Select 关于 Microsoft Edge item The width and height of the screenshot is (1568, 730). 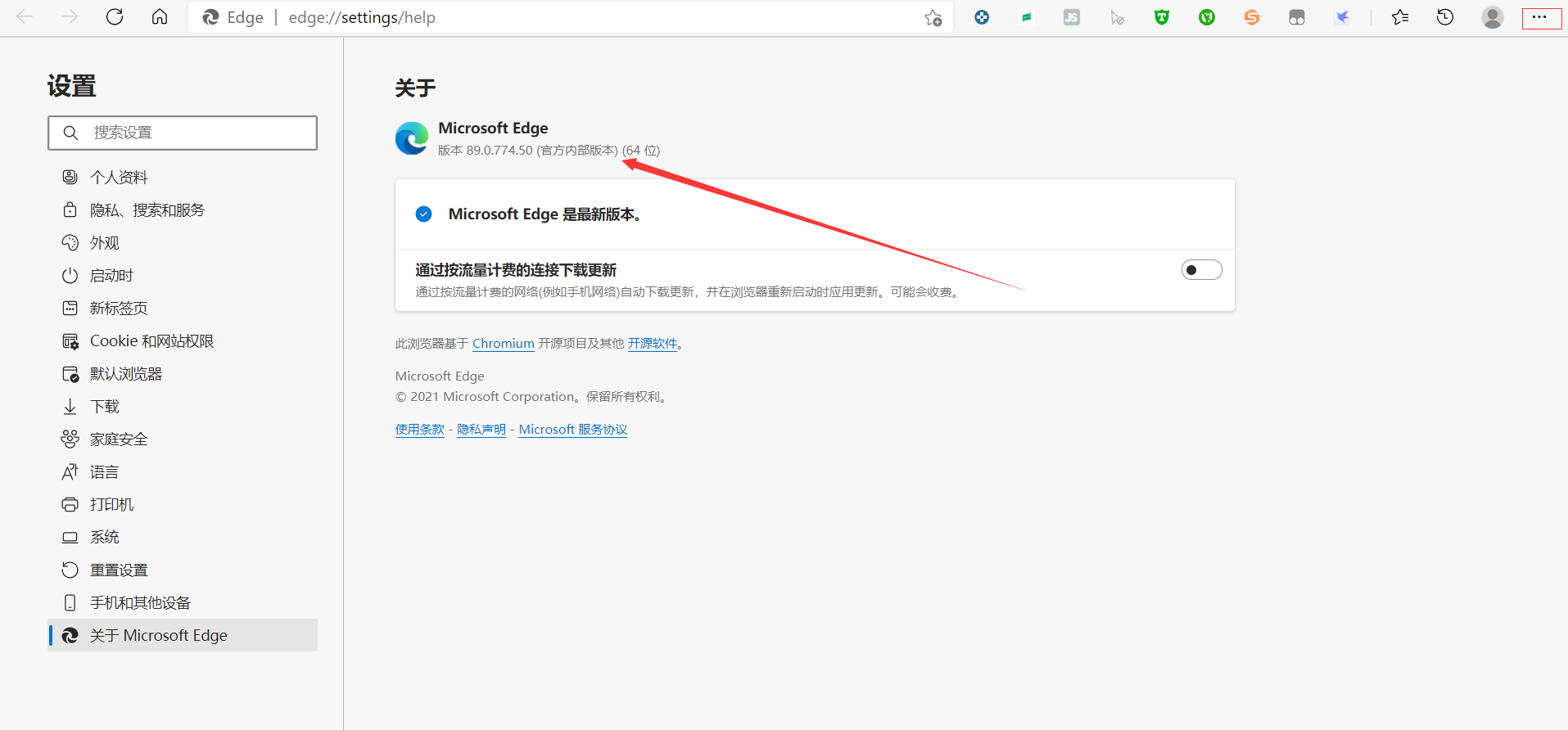click(x=183, y=635)
